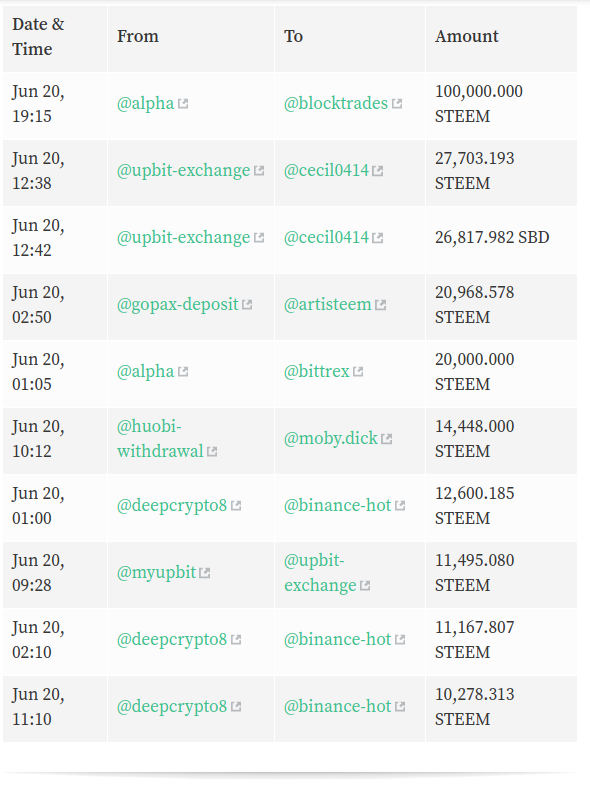Open @upbit-exchange sender link at 12:38
590x790 pixels.
click(x=183, y=170)
